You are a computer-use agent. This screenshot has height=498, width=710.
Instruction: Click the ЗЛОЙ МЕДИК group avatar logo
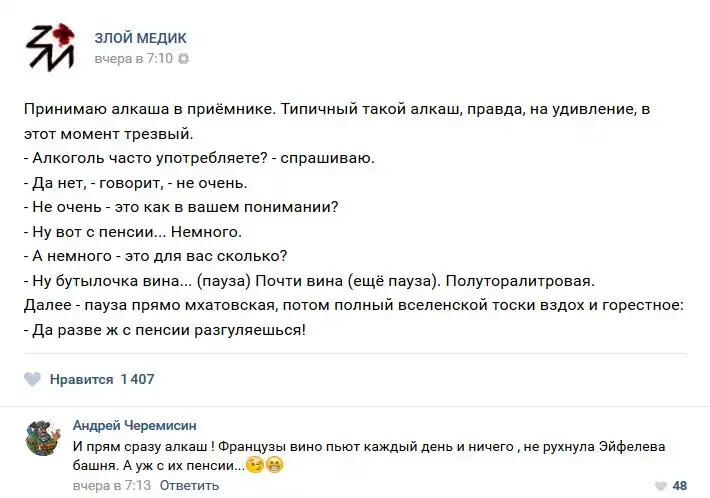(50, 48)
